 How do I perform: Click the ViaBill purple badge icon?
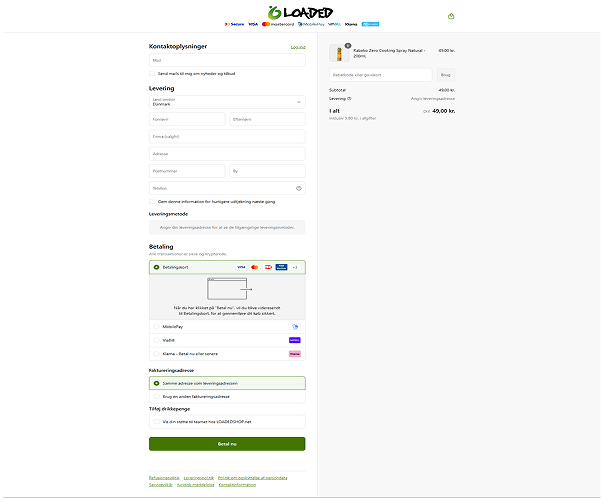point(294,340)
